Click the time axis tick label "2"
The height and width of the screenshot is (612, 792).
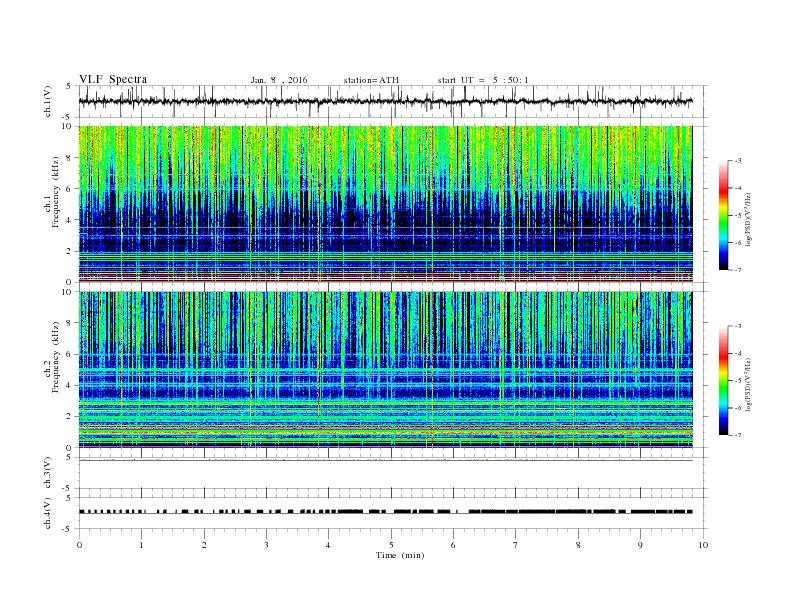coord(204,545)
